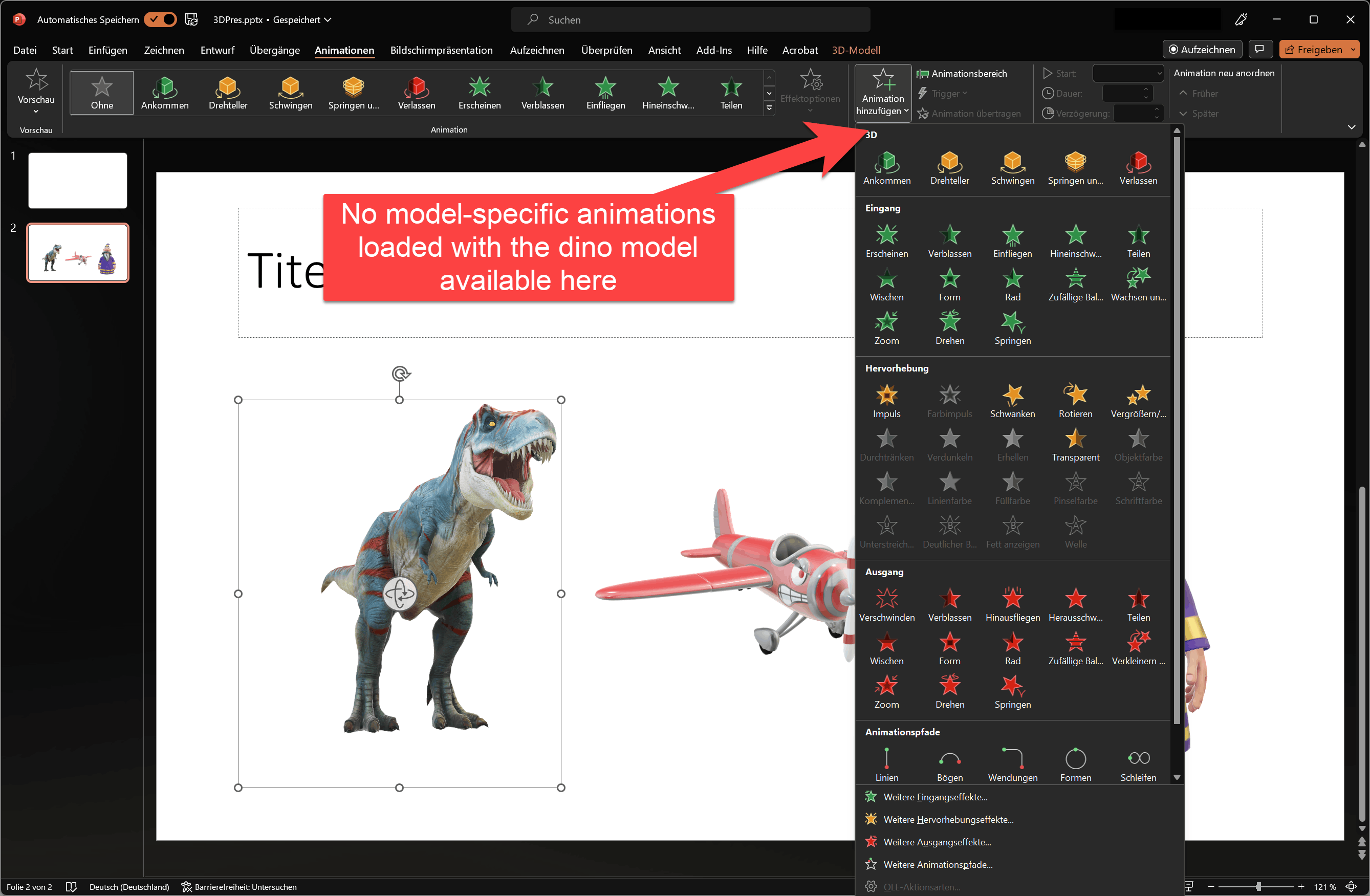Choose the Rotieren emphasis effect
Viewport: 1370px width, 896px height.
tap(1075, 401)
